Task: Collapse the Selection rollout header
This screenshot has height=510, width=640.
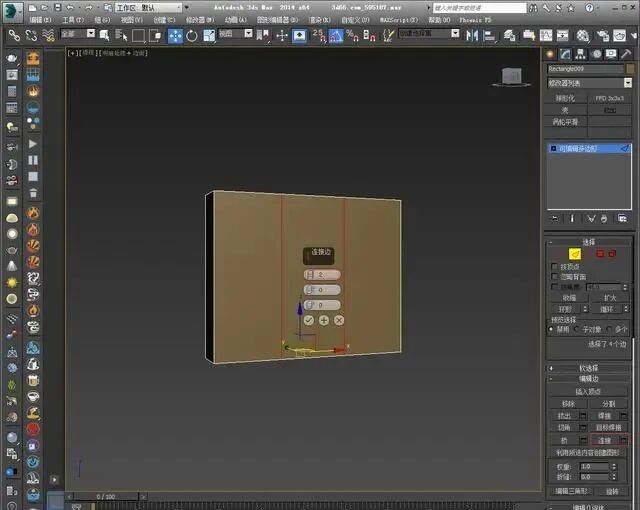Action: pos(589,242)
